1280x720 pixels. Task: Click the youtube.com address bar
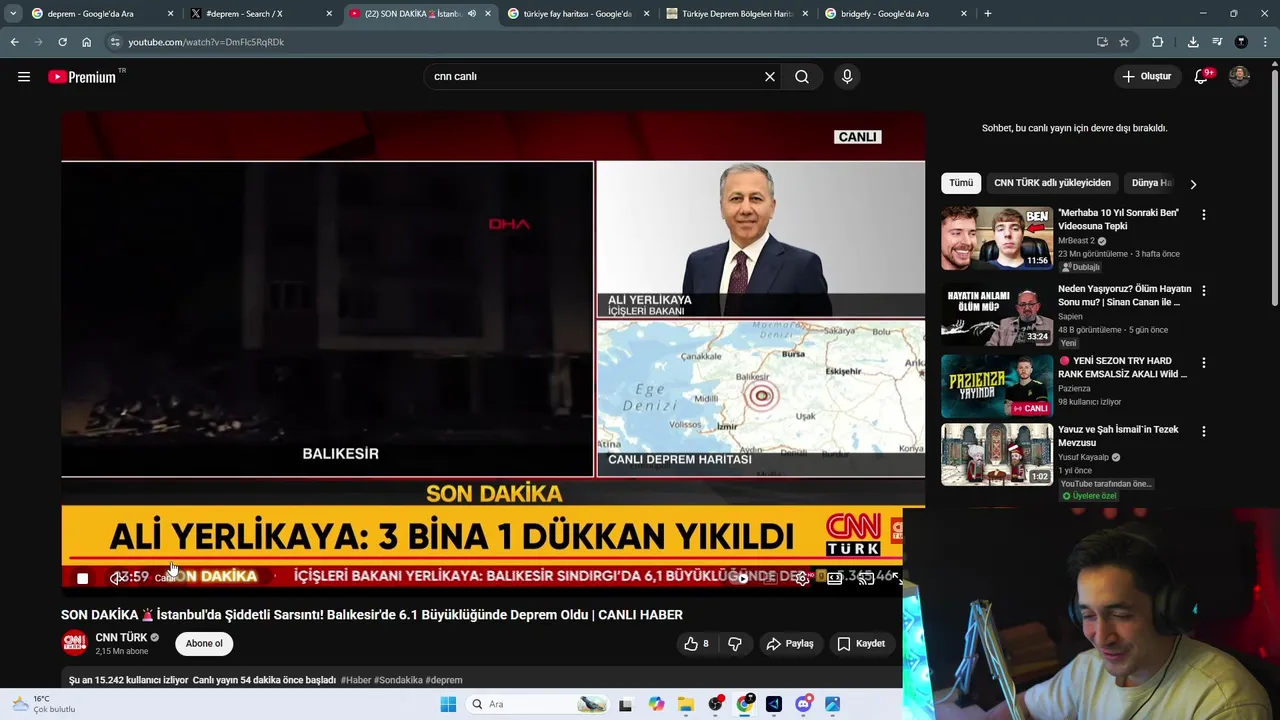pos(600,42)
